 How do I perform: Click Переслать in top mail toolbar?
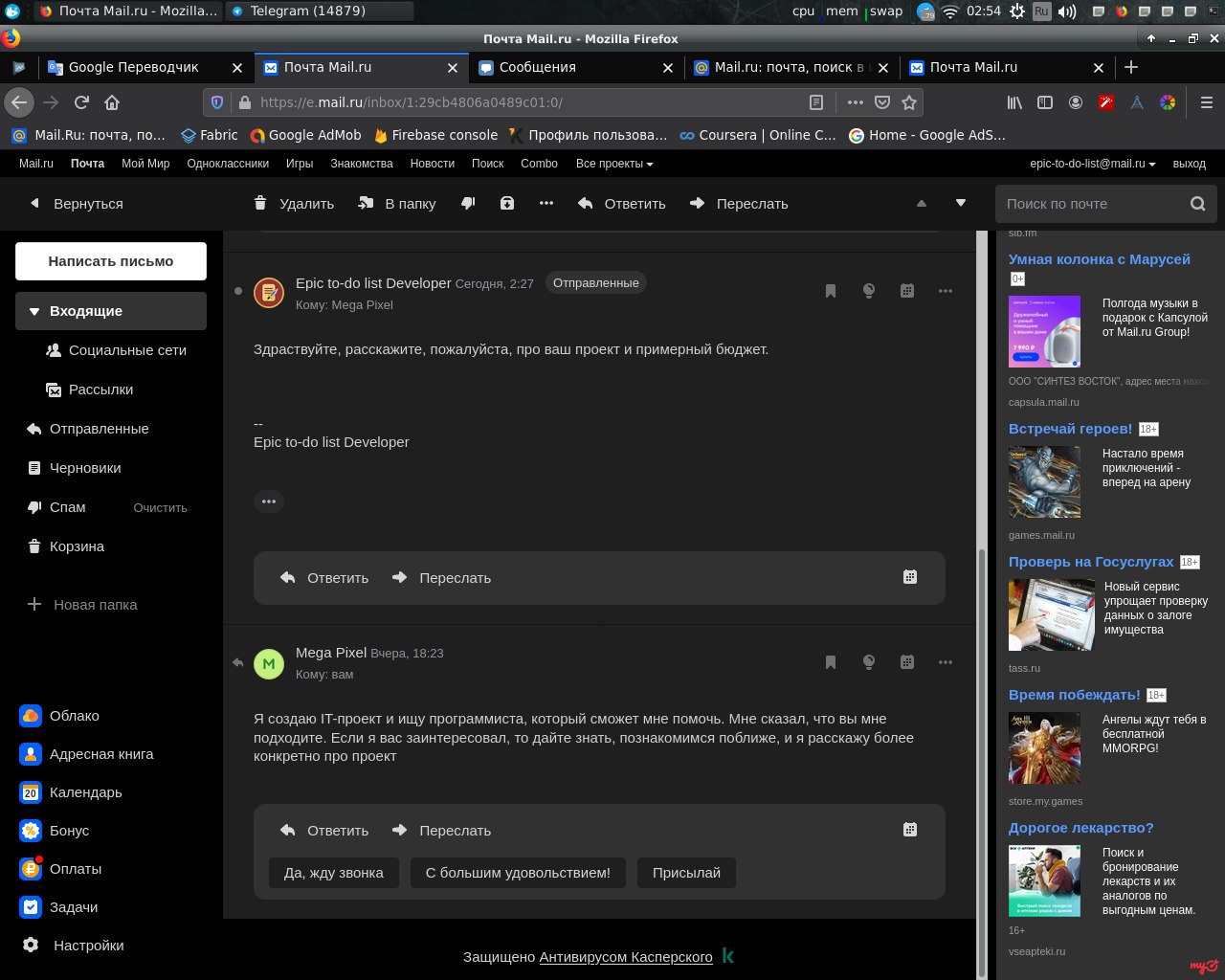pyautogui.click(x=739, y=203)
